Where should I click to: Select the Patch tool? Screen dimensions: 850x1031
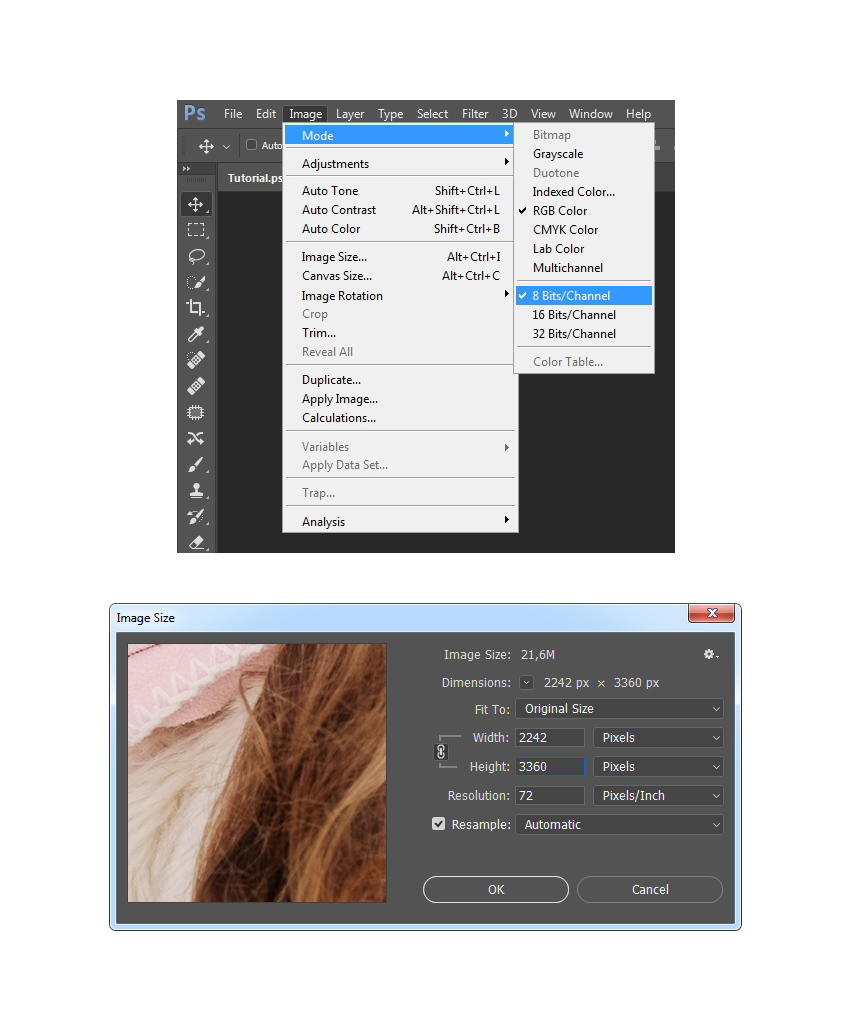click(196, 412)
